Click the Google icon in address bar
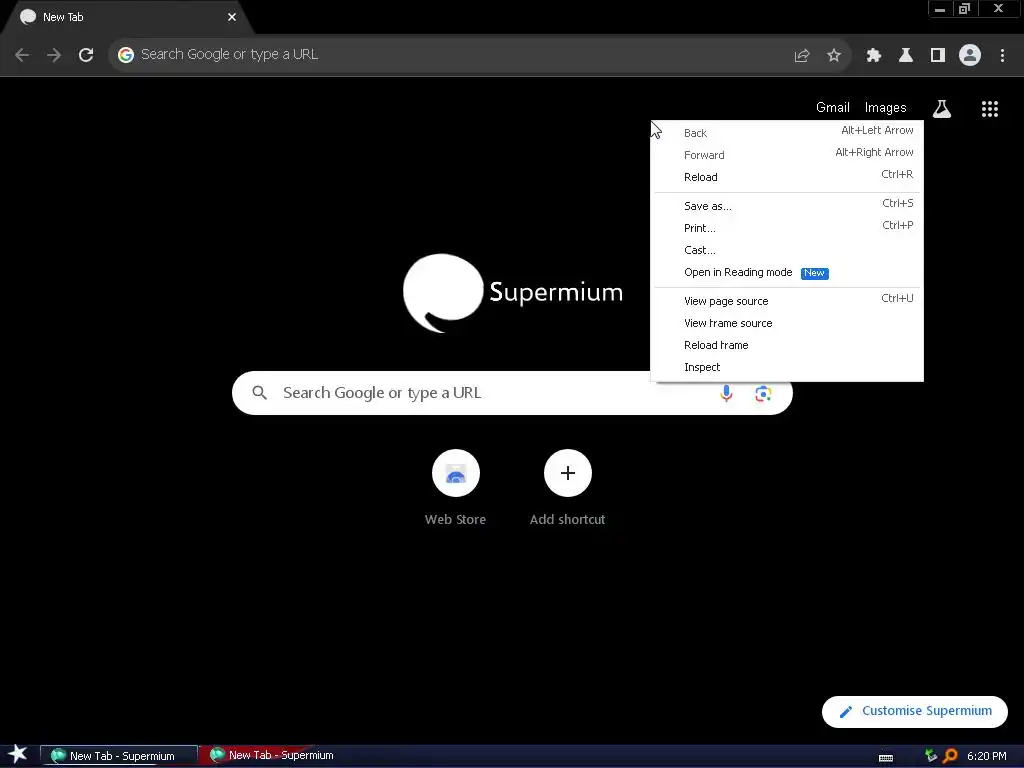This screenshot has width=1024, height=768. (125, 55)
